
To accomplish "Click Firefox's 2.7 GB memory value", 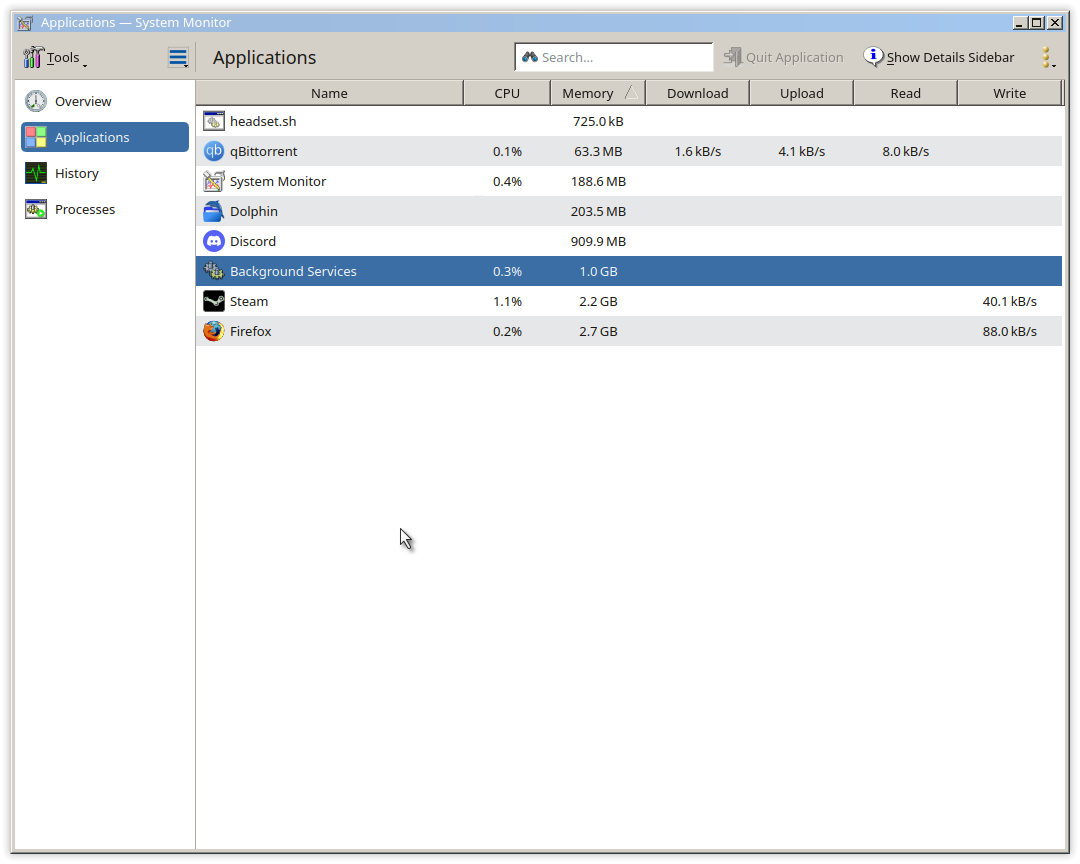I will pos(598,331).
